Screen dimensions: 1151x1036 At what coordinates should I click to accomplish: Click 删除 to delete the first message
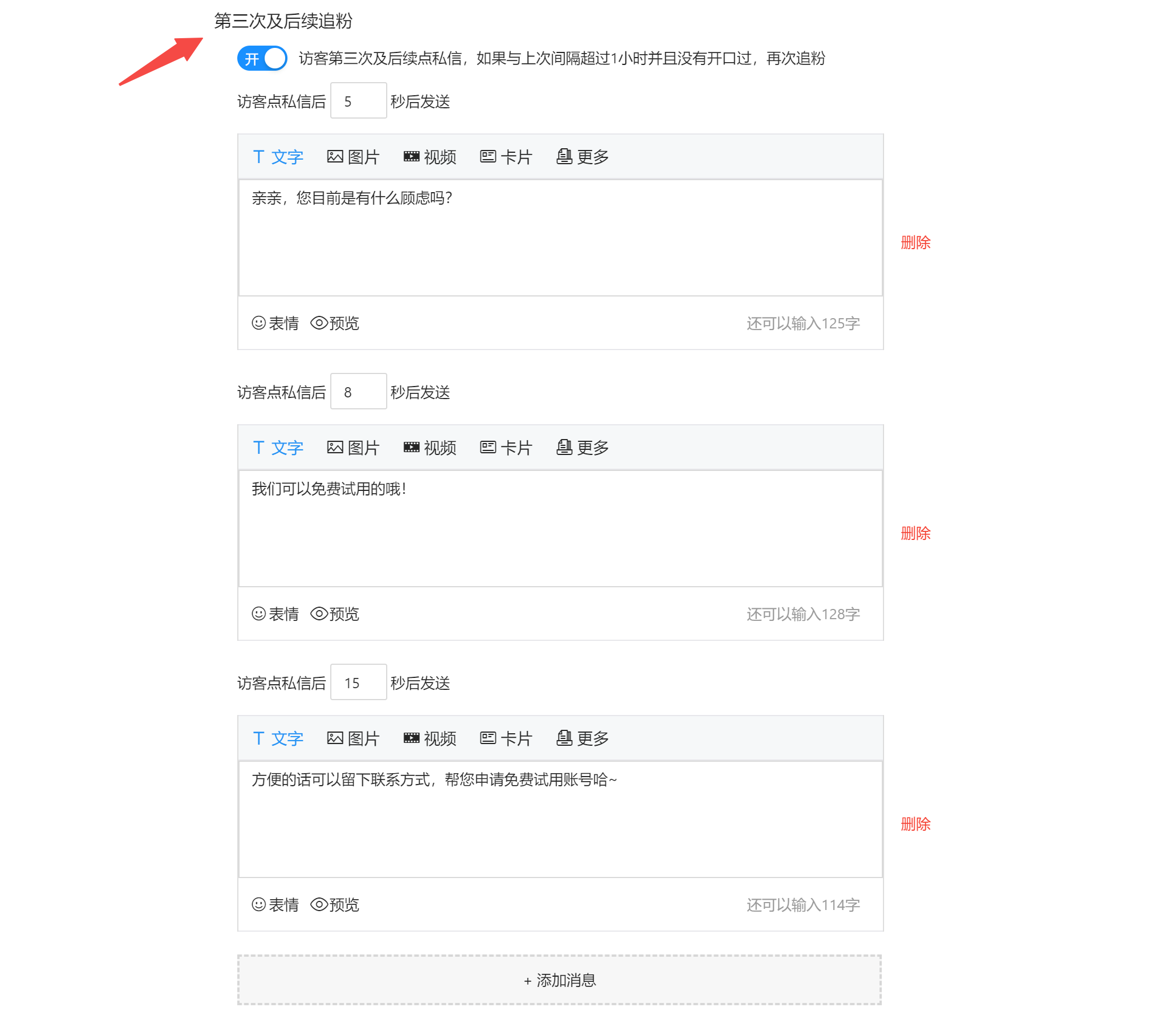coord(915,242)
